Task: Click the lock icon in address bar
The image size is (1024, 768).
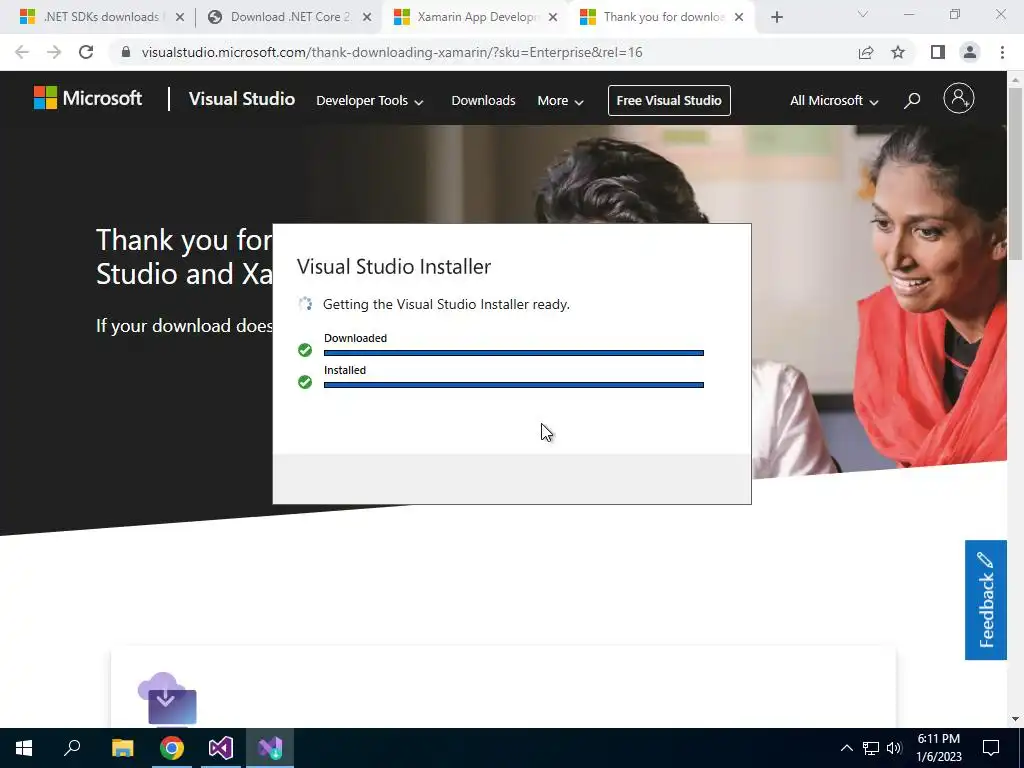Action: pos(126,52)
